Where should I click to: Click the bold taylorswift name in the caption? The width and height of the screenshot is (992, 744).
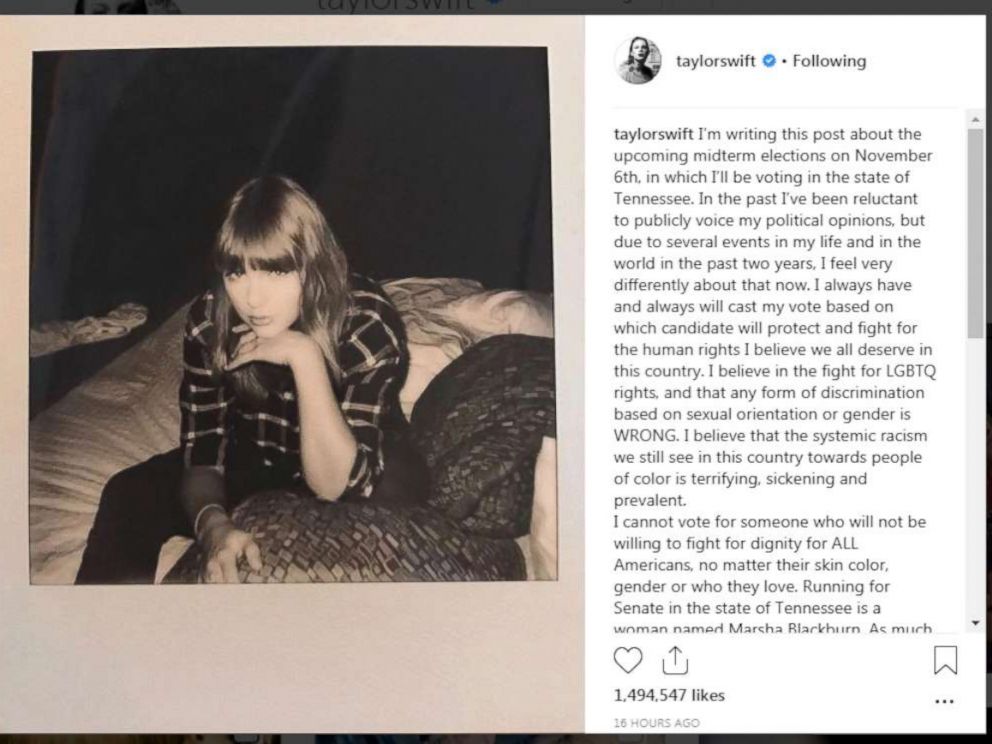click(653, 134)
